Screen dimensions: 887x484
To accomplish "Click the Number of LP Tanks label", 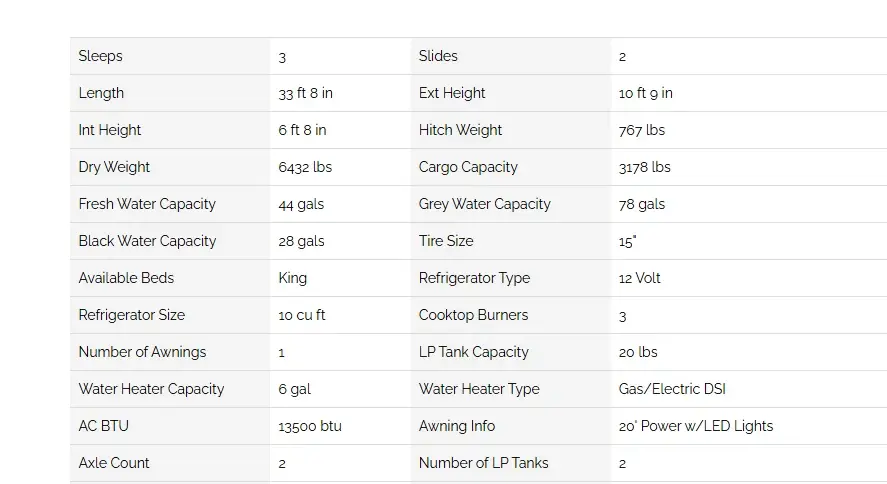I will tap(483, 463).
